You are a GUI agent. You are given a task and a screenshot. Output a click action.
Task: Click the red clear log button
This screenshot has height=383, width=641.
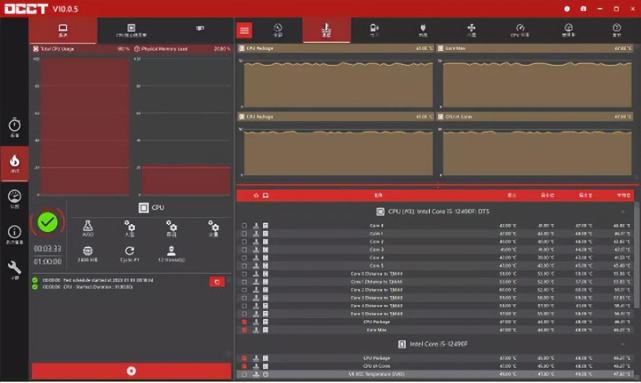pos(217,282)
